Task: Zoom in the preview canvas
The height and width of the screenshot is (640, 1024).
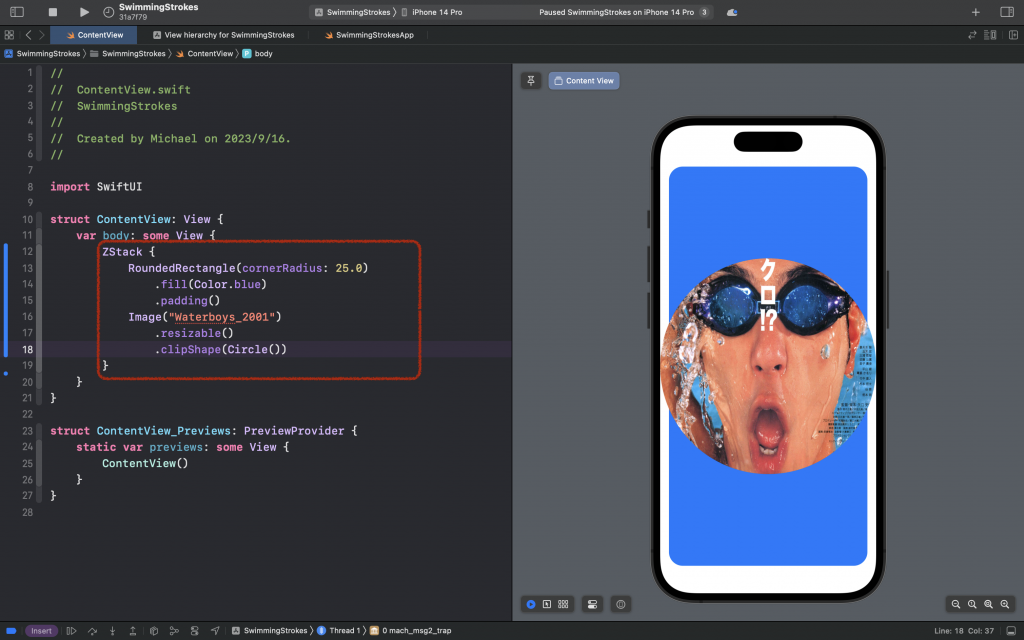Action: (1004, 604)
